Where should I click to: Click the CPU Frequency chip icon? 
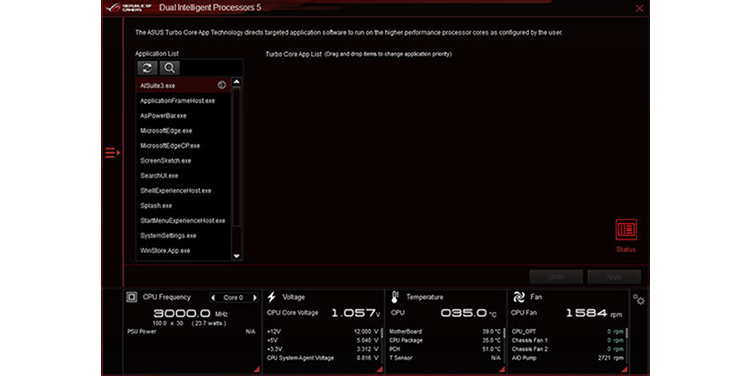(x=132, y=297)
